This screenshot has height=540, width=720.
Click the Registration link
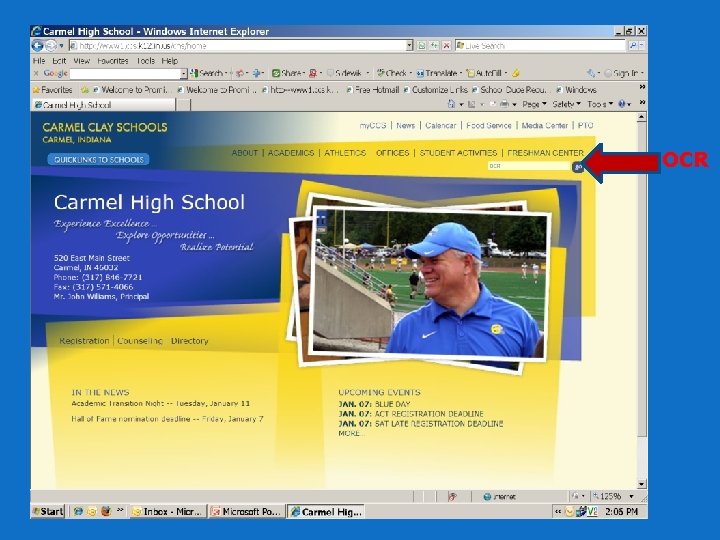tap(84, 341)
